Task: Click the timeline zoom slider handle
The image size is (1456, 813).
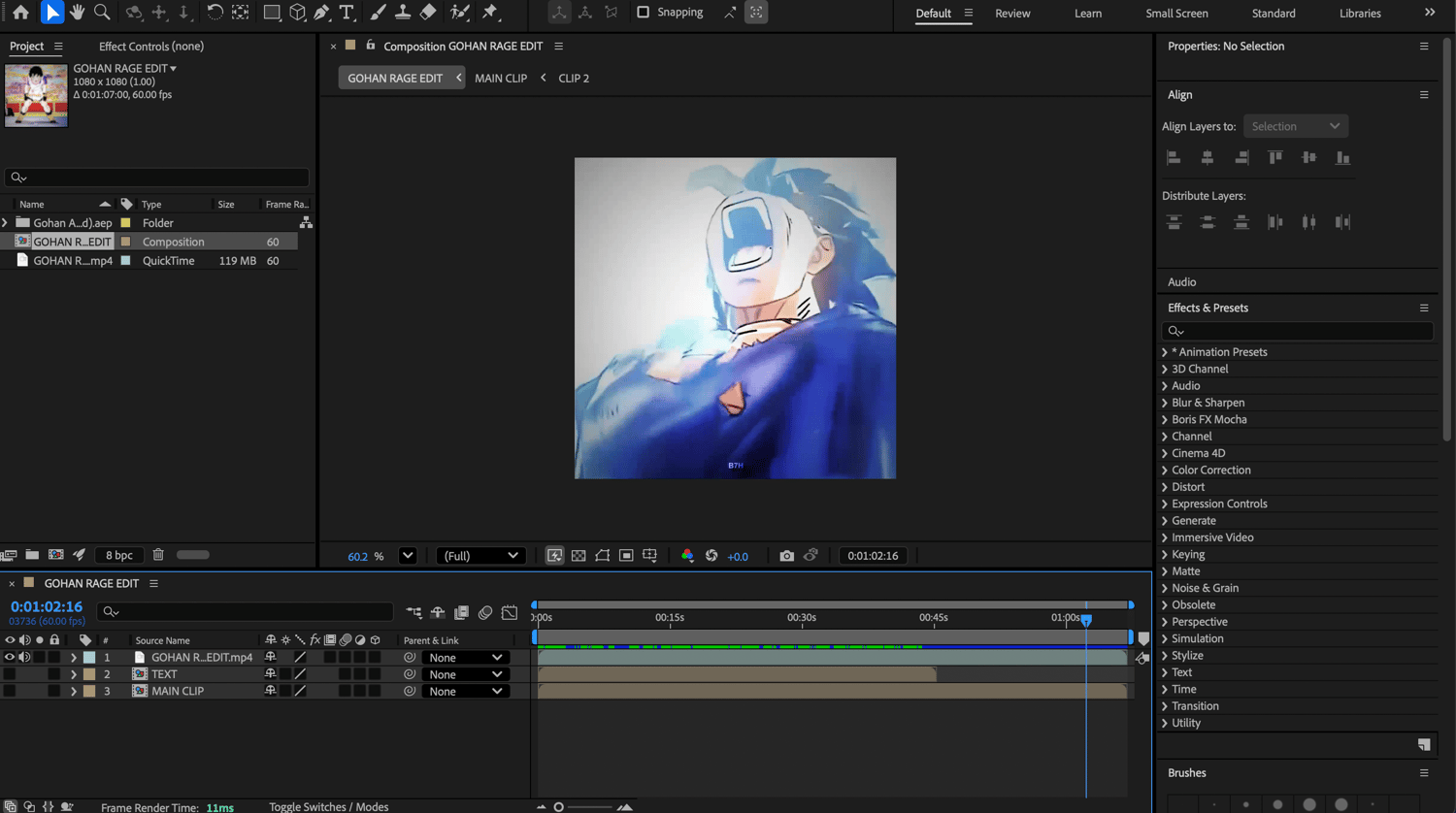Action: pyautogui.click(x=558, y=806)
